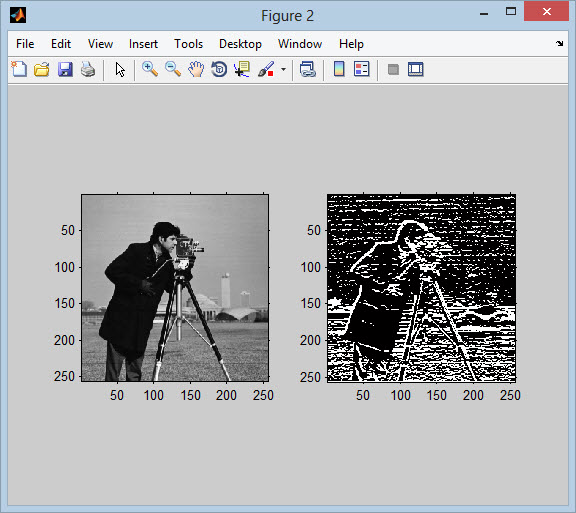
Task: Expand the brush color dropdown arrow
Action: (x=283, y=69)
